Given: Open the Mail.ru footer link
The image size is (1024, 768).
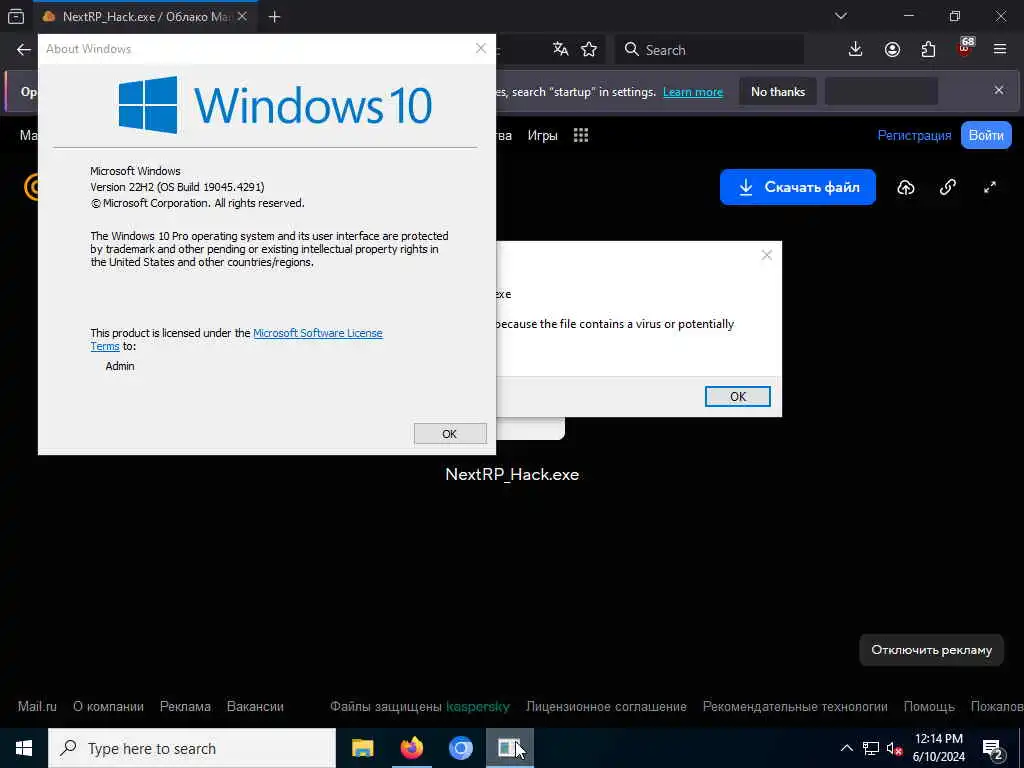Looking at the screenshot, I should 37,707.
